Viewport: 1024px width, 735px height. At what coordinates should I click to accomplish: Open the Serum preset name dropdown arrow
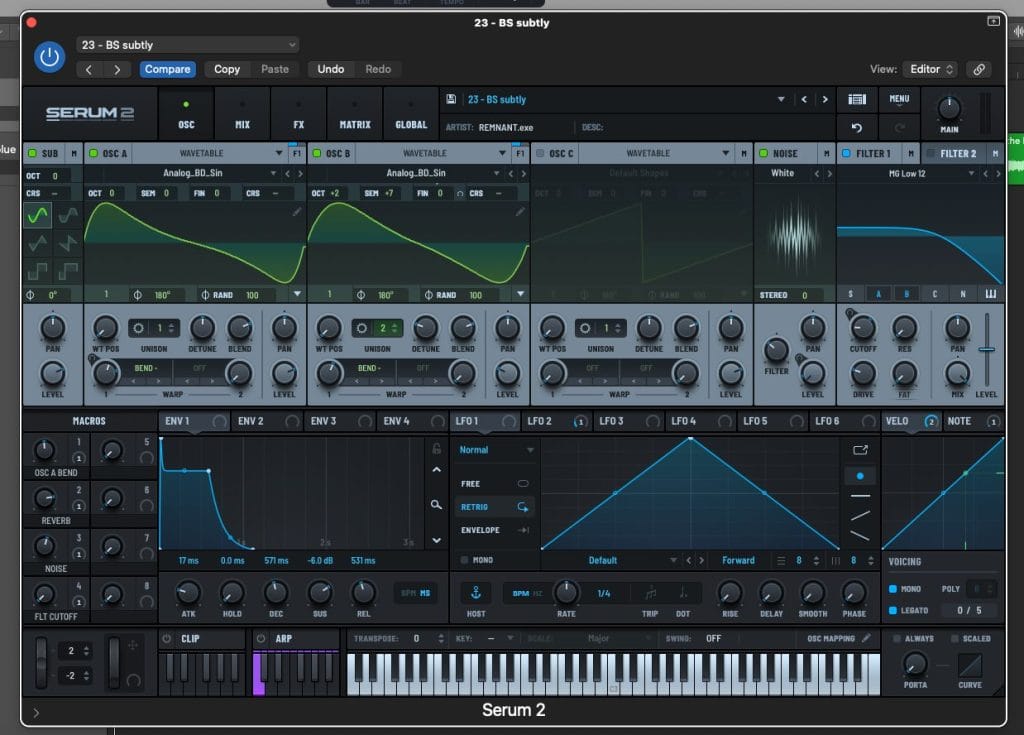click(x=781, y=99)
